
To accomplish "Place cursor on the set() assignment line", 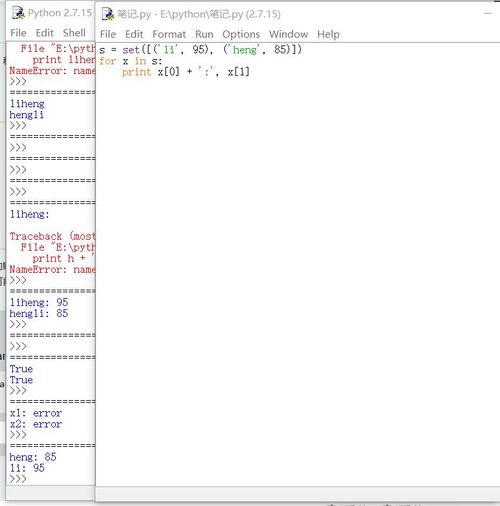I will [200, 50].
